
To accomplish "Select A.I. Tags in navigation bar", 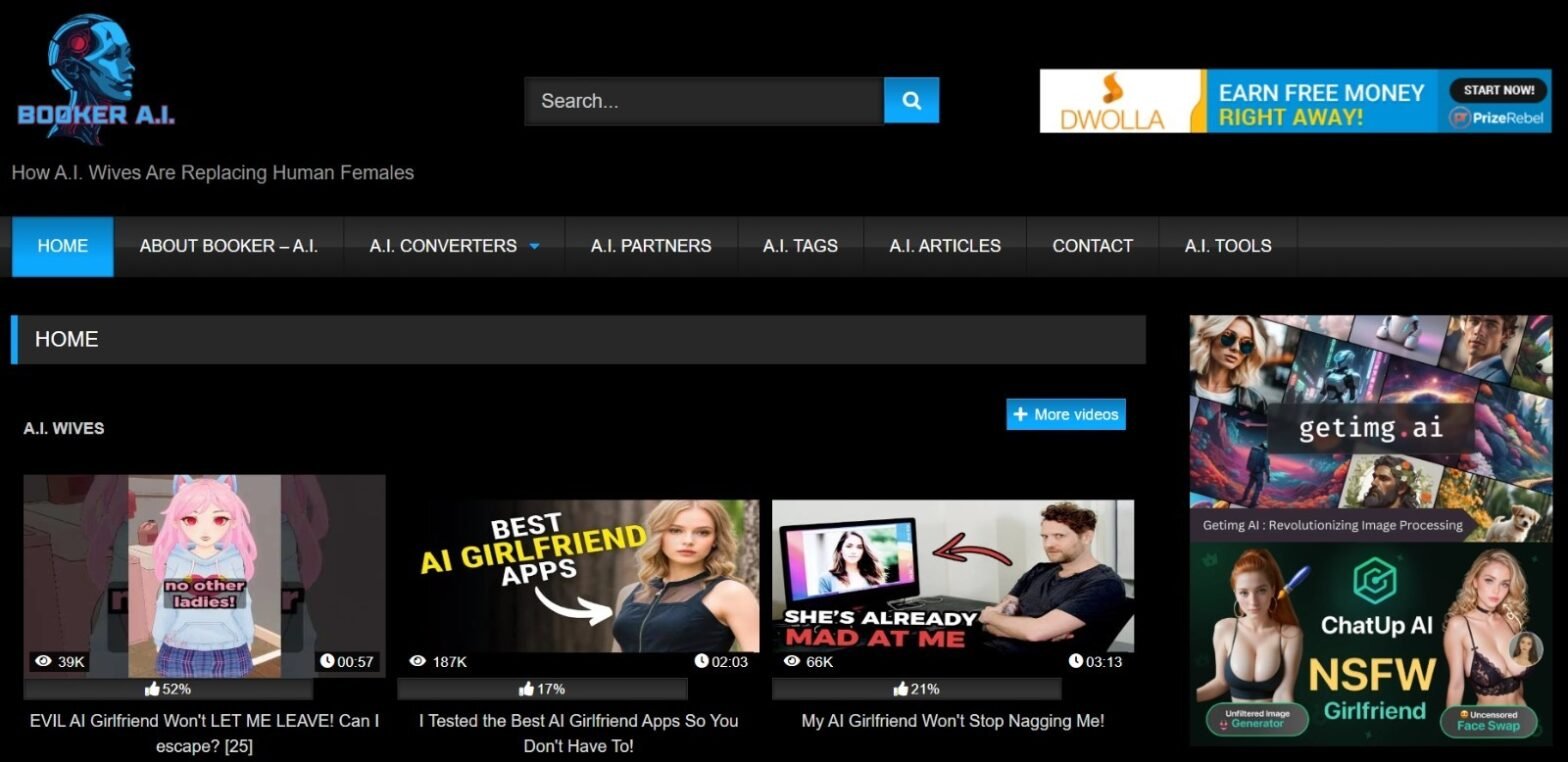I will [799, 246].
